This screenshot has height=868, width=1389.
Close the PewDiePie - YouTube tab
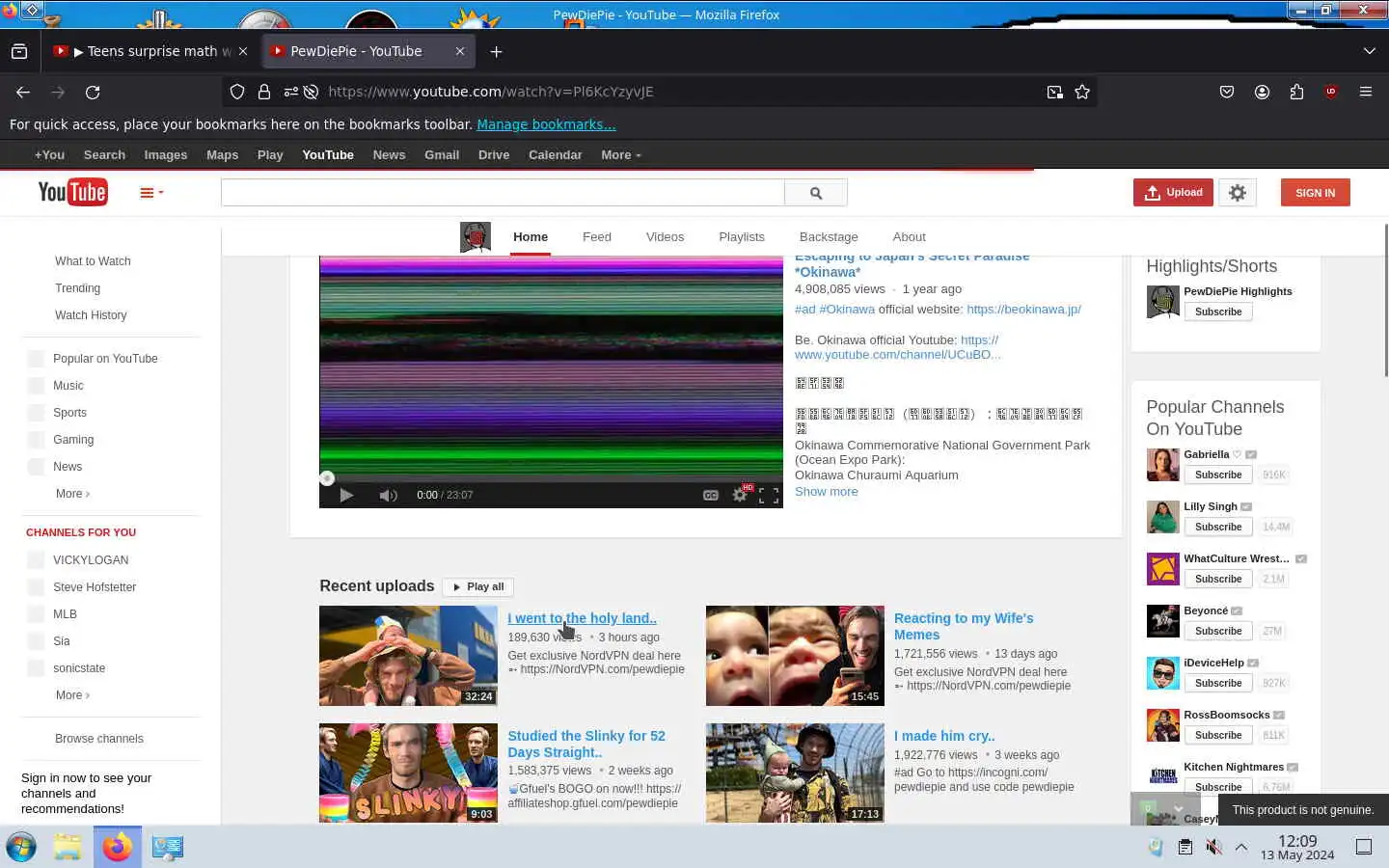coord(460,51)
